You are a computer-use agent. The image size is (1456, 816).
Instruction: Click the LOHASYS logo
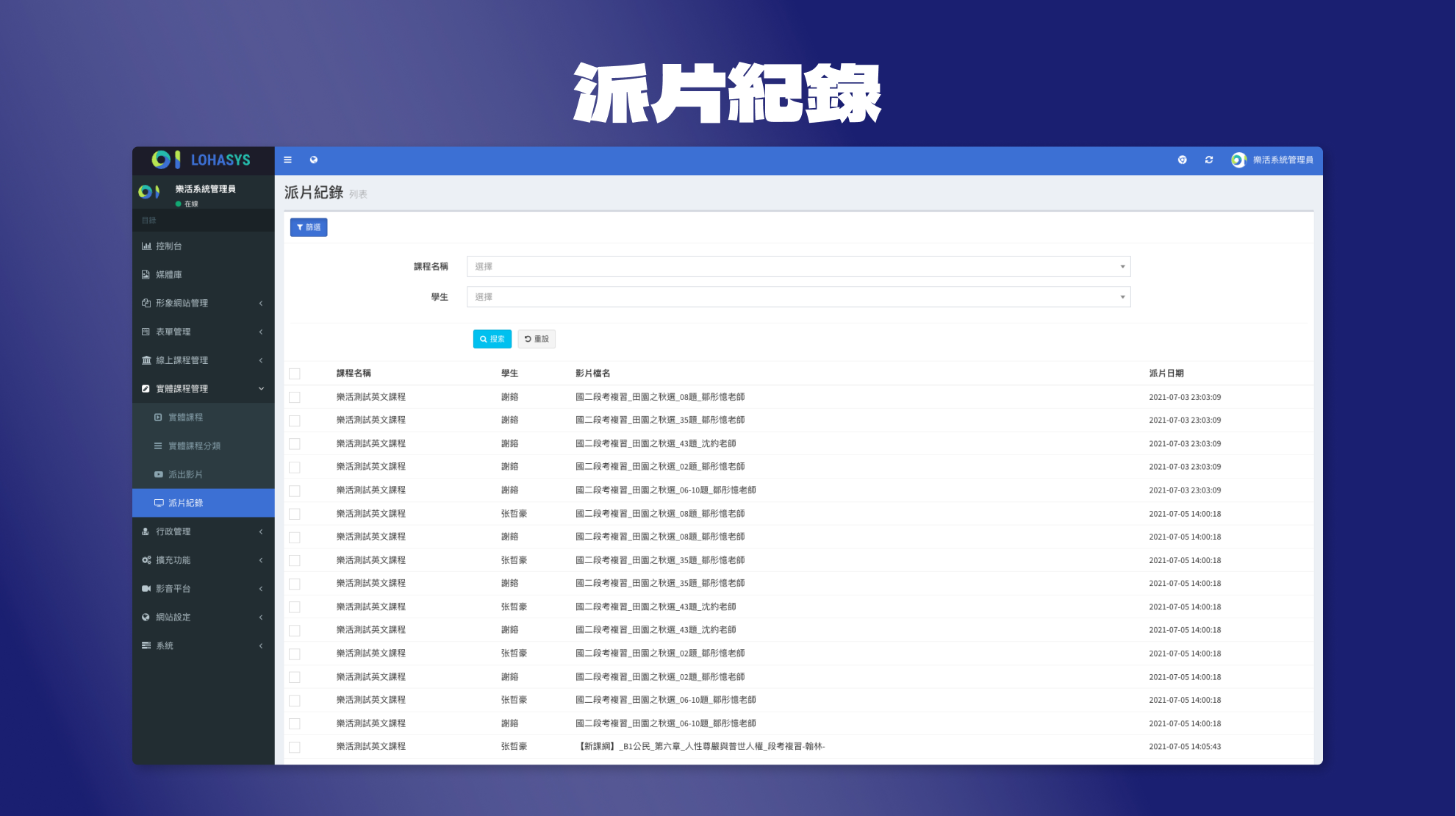point(202,160)
